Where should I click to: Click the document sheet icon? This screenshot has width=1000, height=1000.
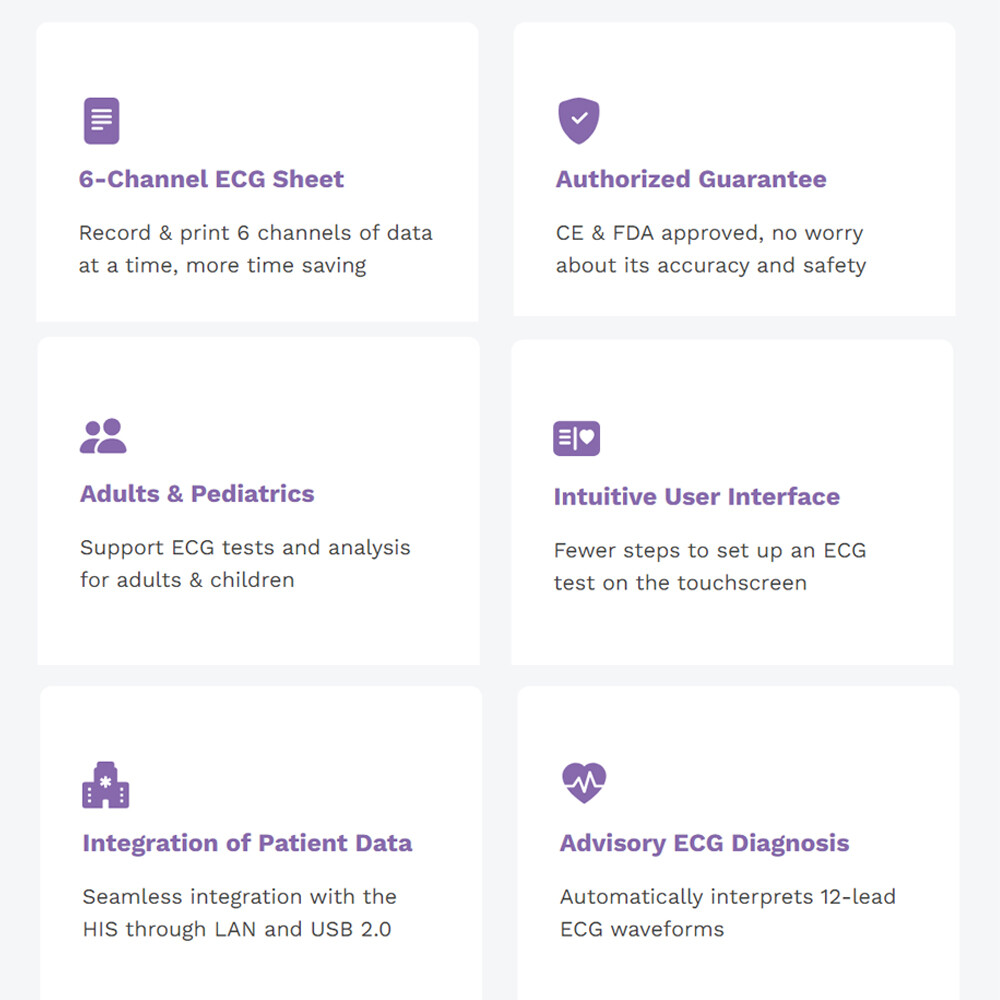(x=101, y=121)
